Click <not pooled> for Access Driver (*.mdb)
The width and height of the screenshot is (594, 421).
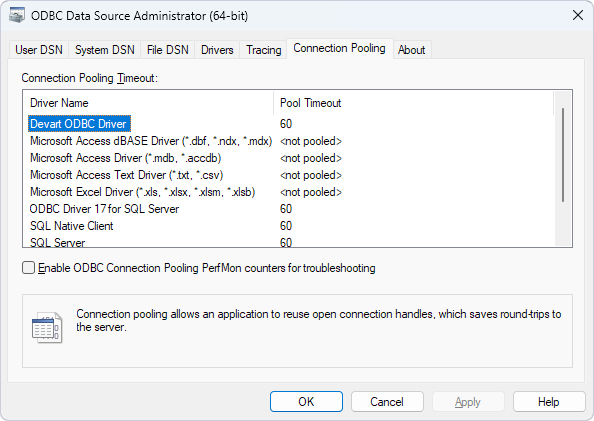311,158
